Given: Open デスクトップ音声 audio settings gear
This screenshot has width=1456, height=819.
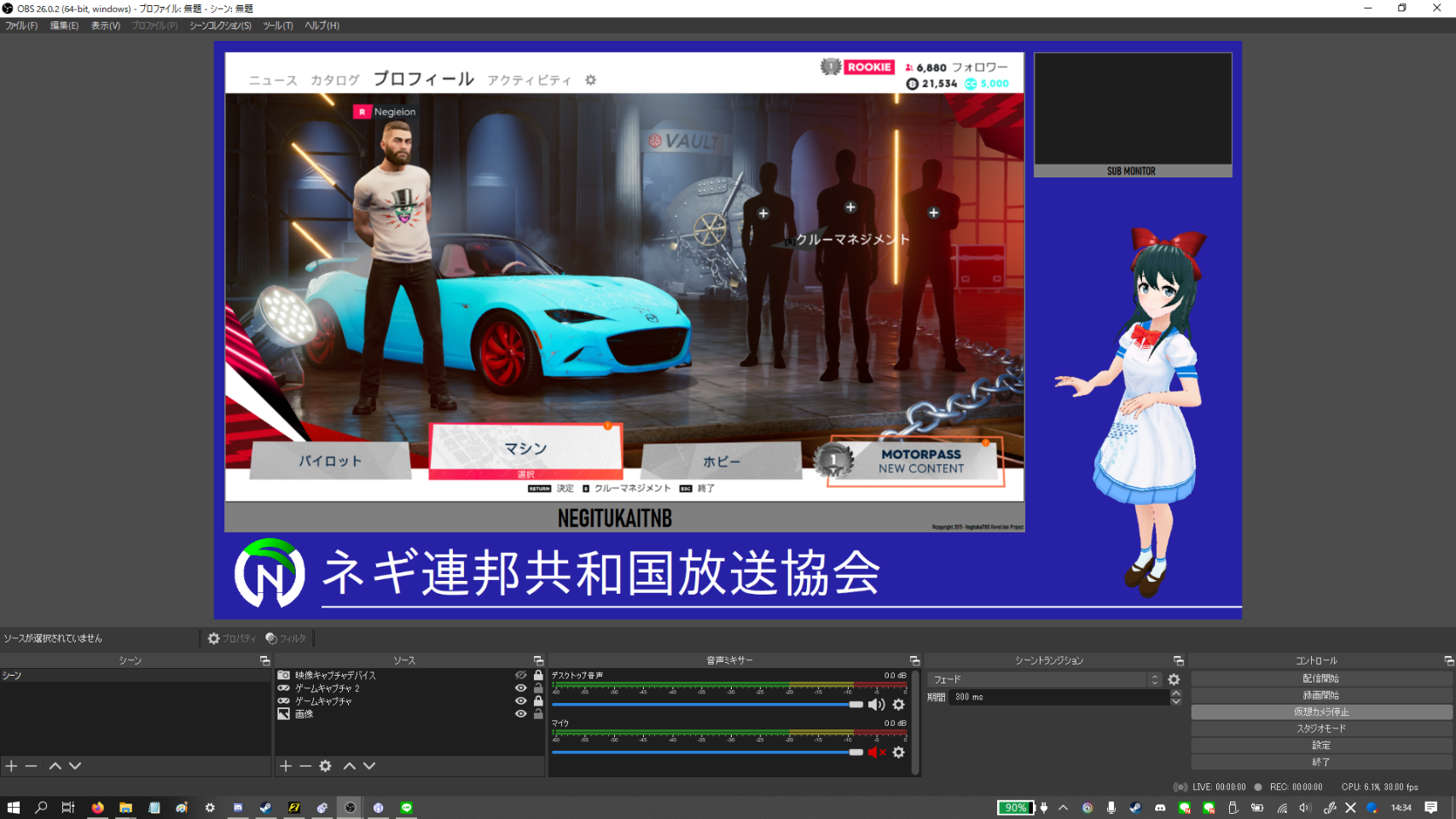Looking at the screenshot, I should click(898, 705).
